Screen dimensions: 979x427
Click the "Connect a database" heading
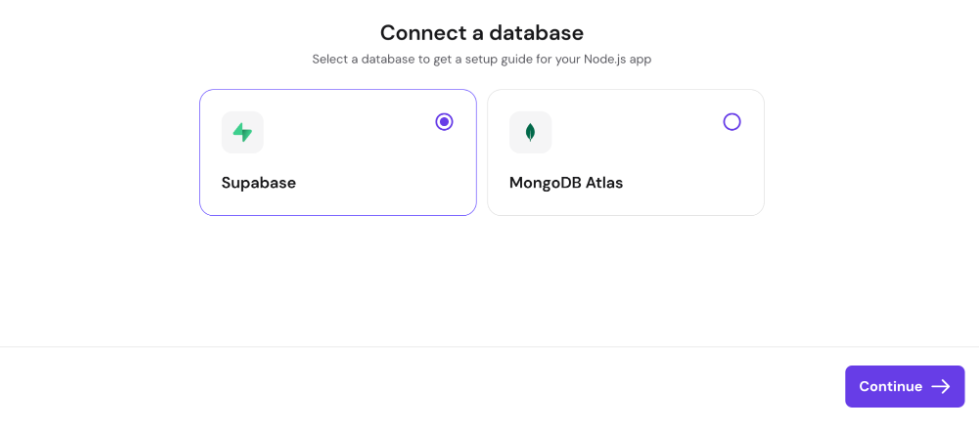pos(482,32)
